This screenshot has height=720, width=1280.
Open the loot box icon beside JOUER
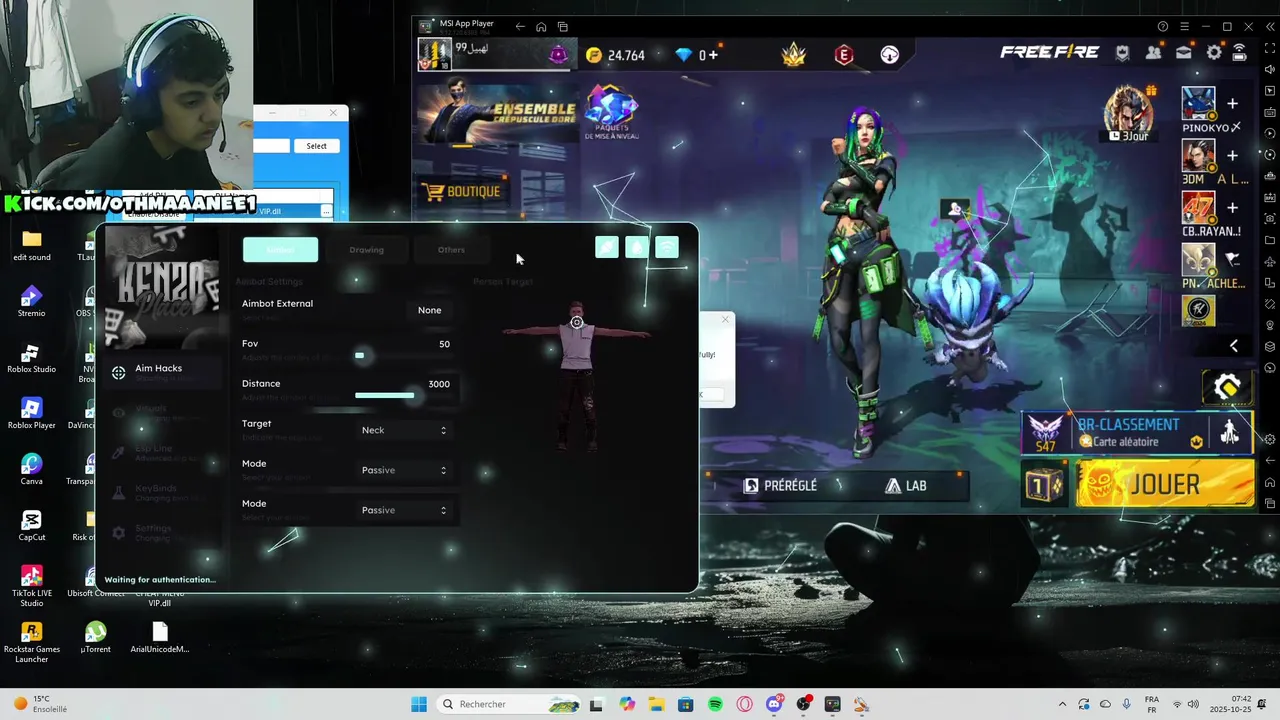point(1044,486)
